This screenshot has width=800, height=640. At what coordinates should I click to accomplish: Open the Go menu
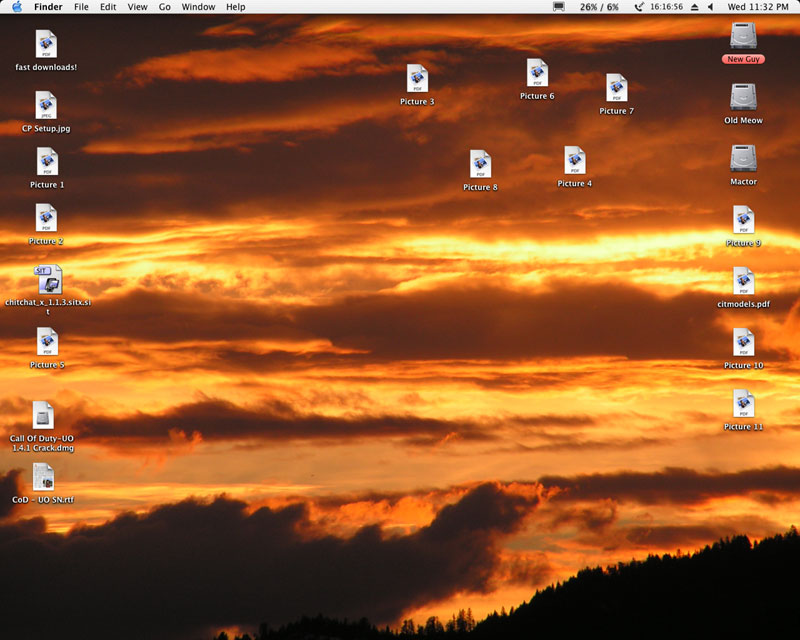(164, 7)
